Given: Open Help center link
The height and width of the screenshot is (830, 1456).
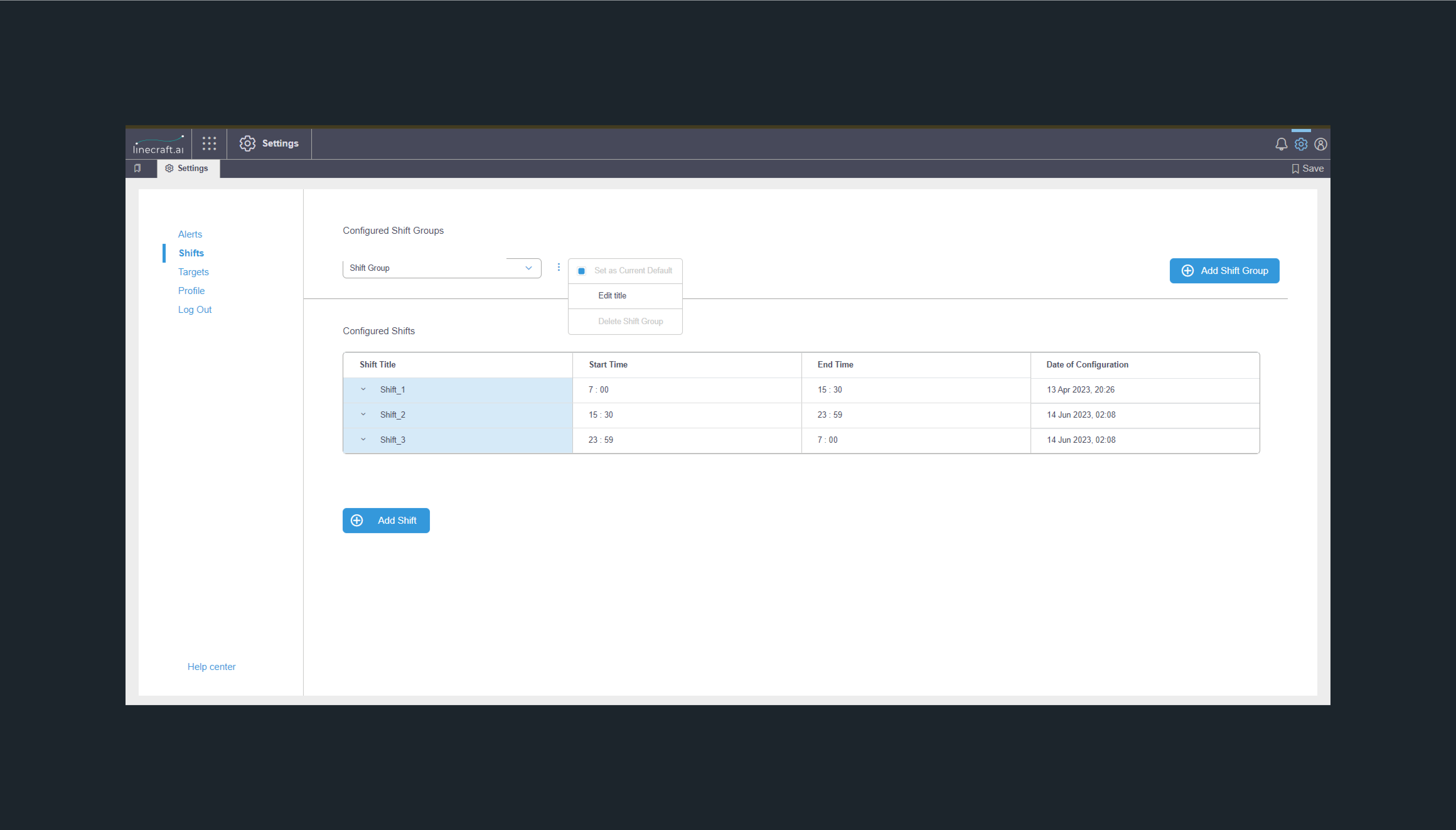Looking at the screenshot, I should tap(211, 667).
